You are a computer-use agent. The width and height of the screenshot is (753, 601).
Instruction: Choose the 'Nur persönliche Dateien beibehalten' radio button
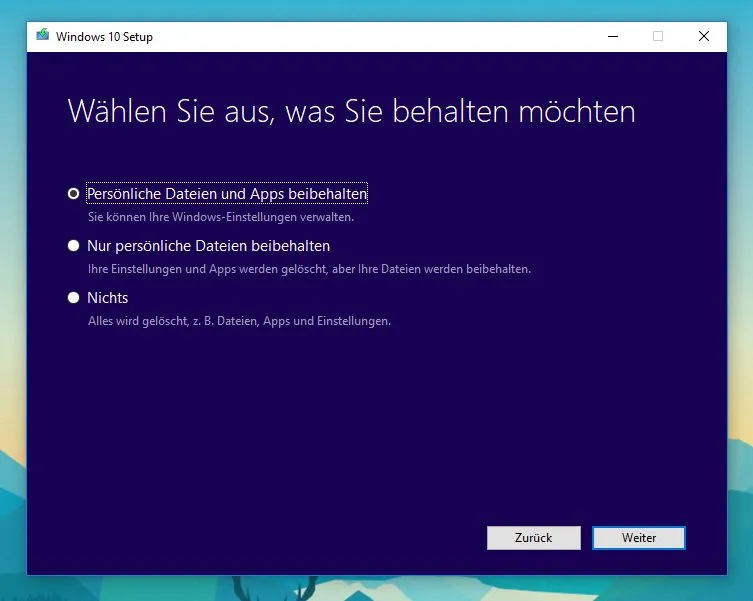(x=73, y=246)
